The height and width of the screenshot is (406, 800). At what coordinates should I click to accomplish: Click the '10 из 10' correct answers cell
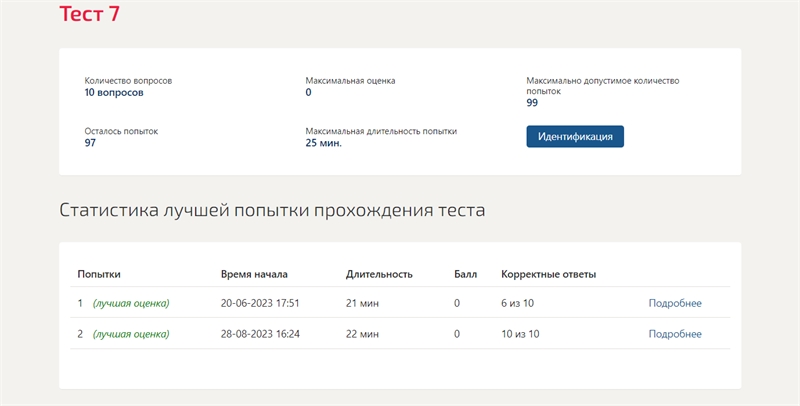click(x=520, y=334)
